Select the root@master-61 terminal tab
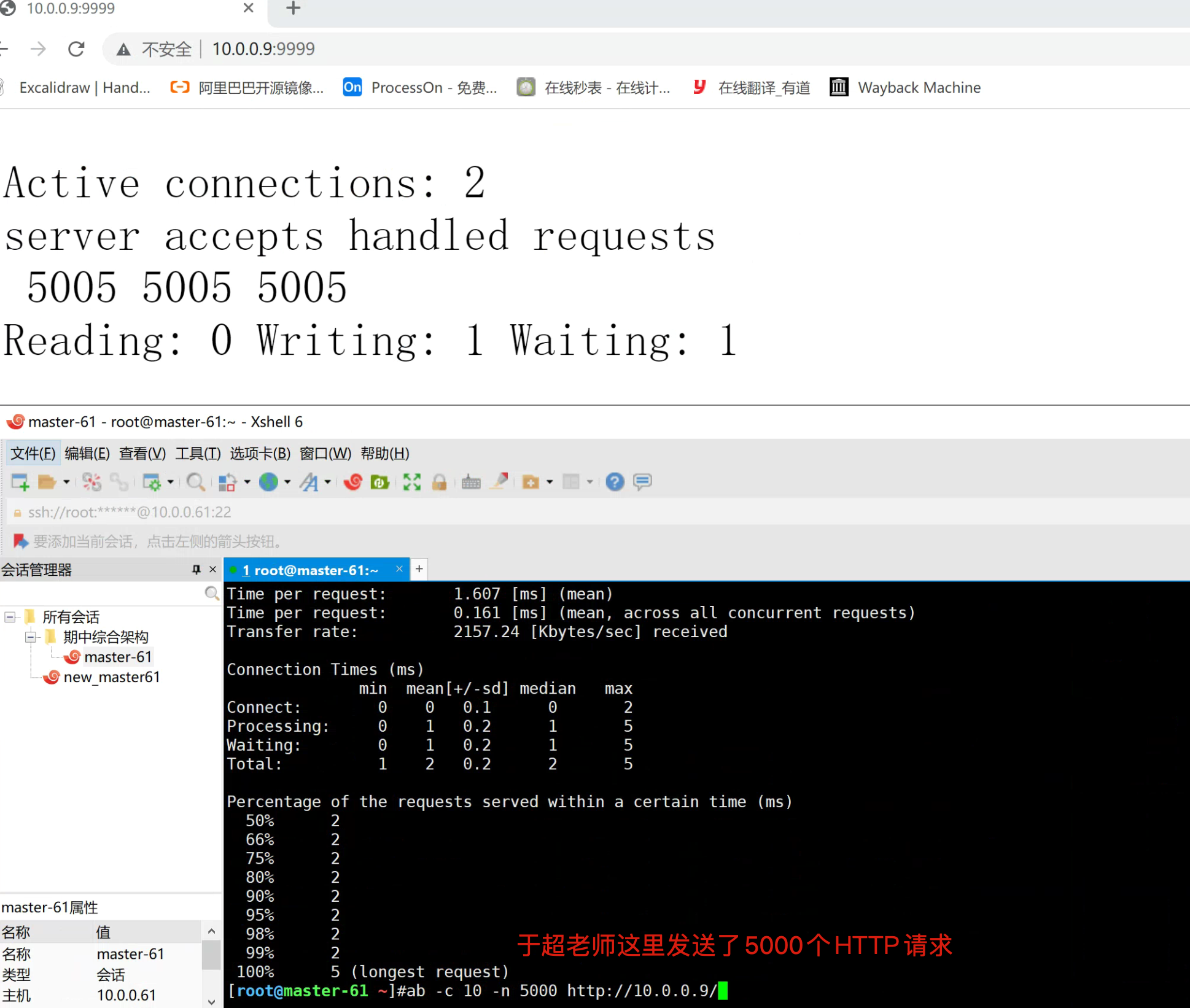The height and width of the screenshot is (1008, 1190). pos(310,570)
